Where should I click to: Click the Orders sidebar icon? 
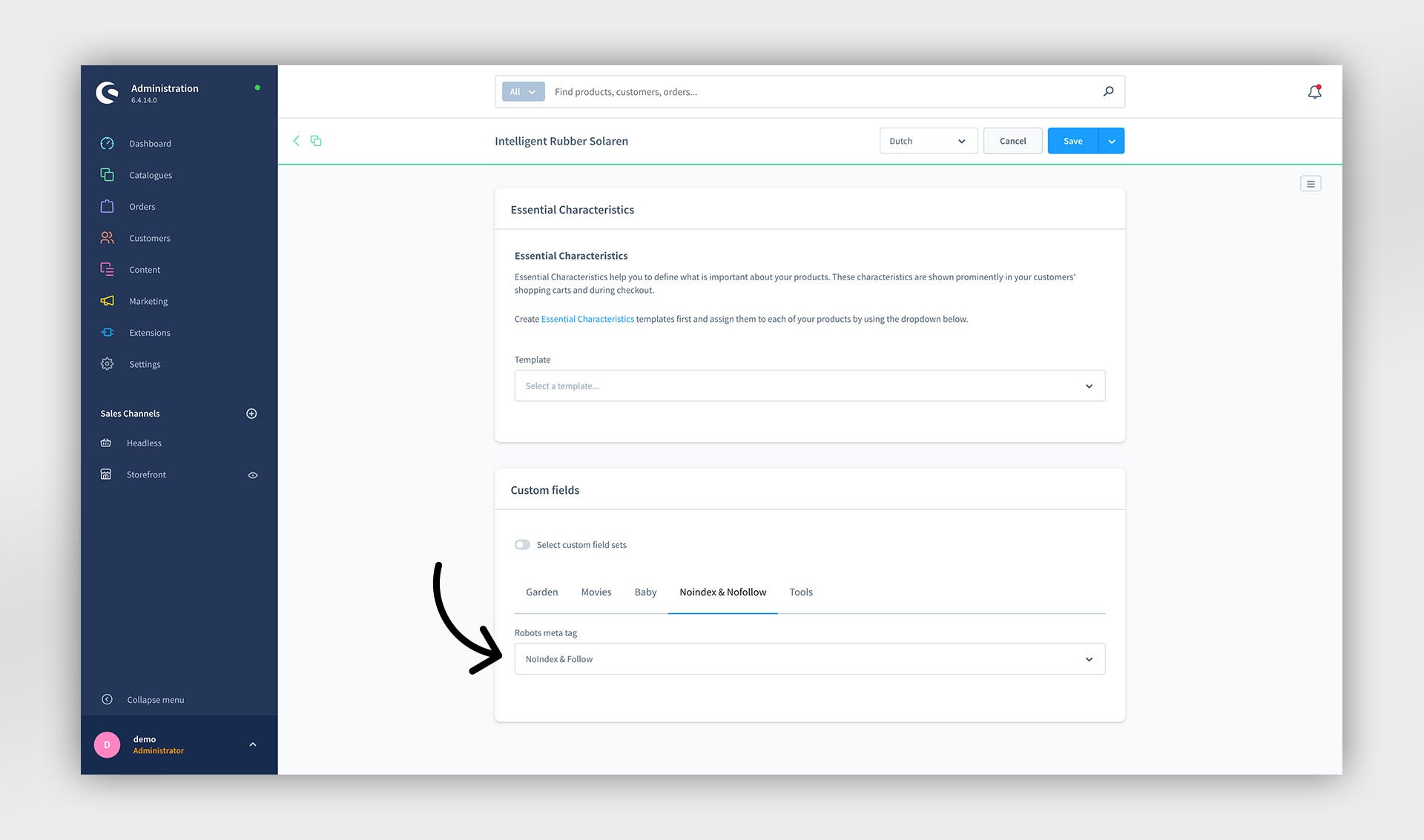click(x=107, y=206)
